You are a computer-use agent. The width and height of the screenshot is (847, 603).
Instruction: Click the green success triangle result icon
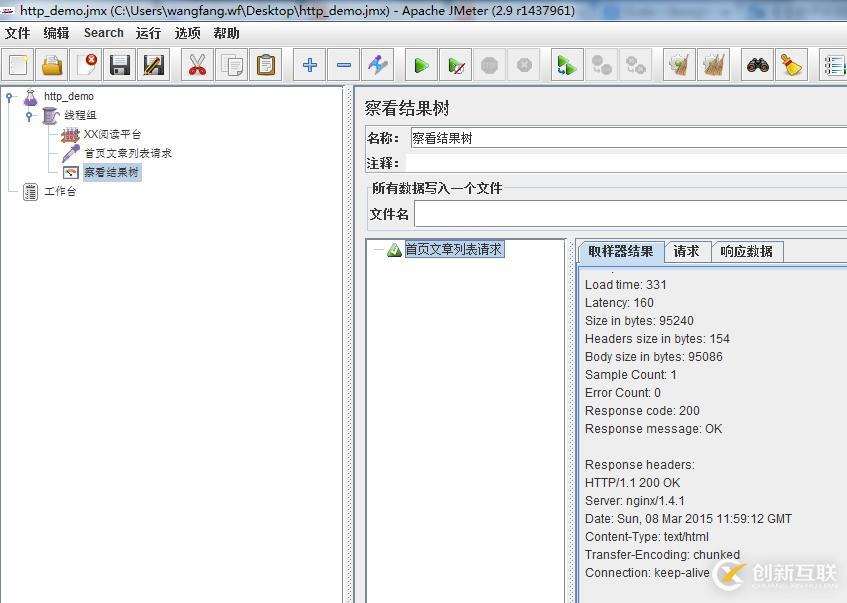click(x=394, y=250)
